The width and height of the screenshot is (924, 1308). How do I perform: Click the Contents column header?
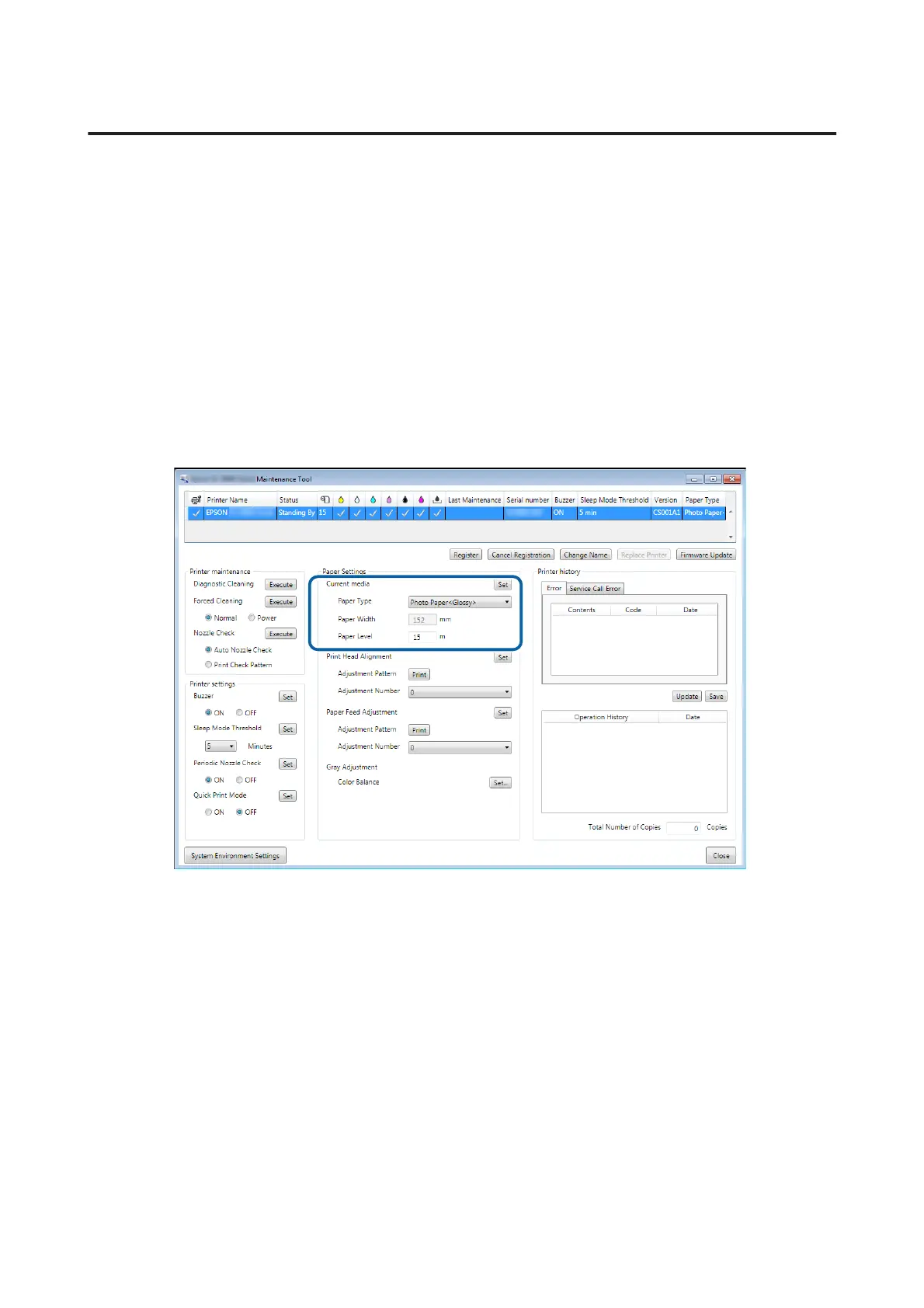582,610
